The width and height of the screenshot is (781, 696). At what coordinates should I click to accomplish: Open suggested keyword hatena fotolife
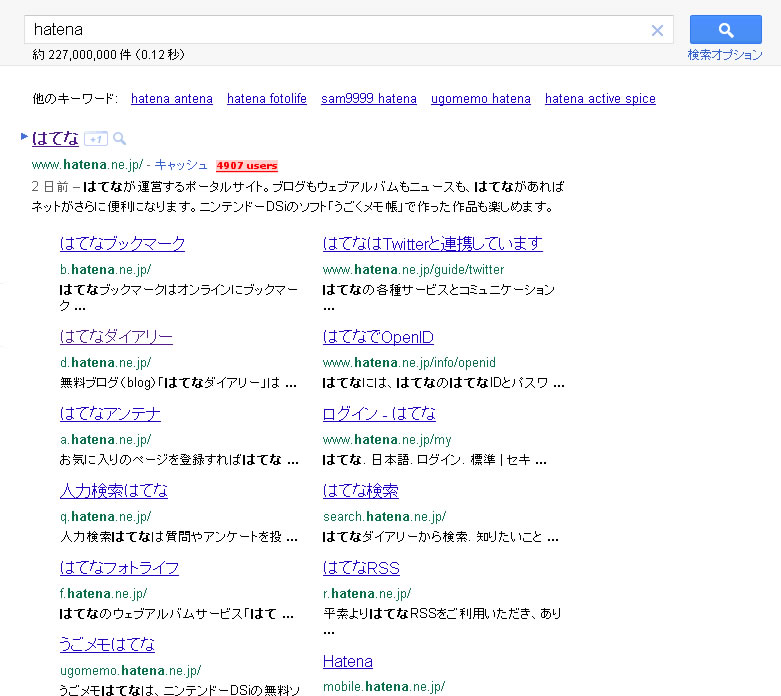(266, 99)
